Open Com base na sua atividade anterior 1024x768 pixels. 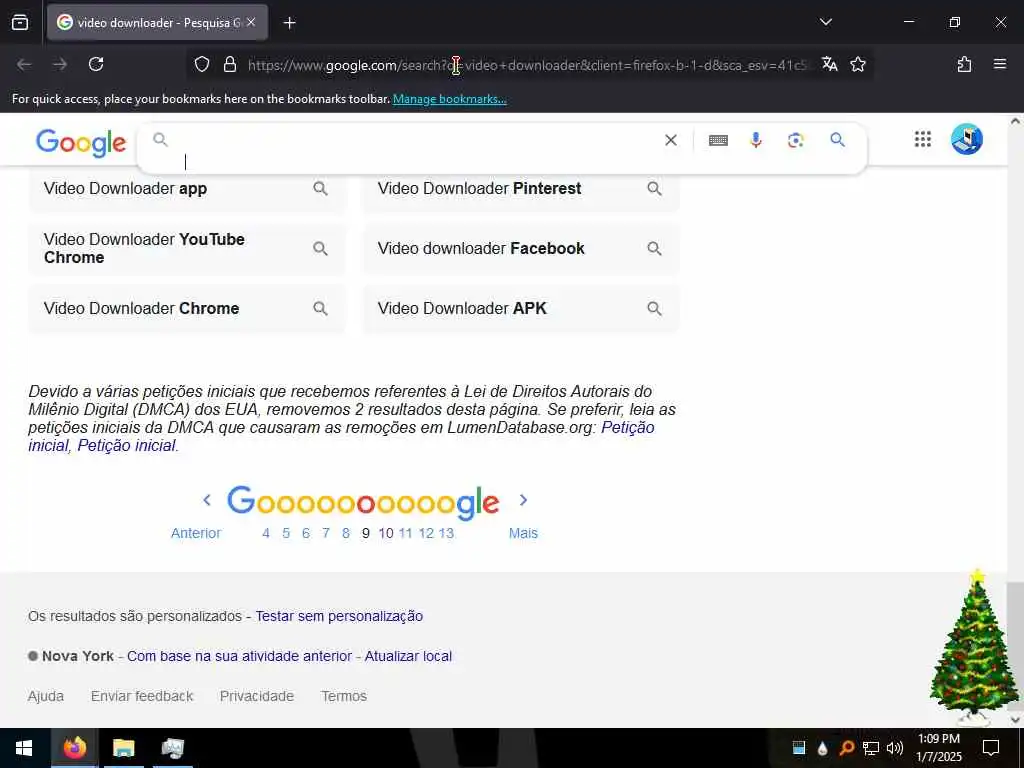(239, 656)
